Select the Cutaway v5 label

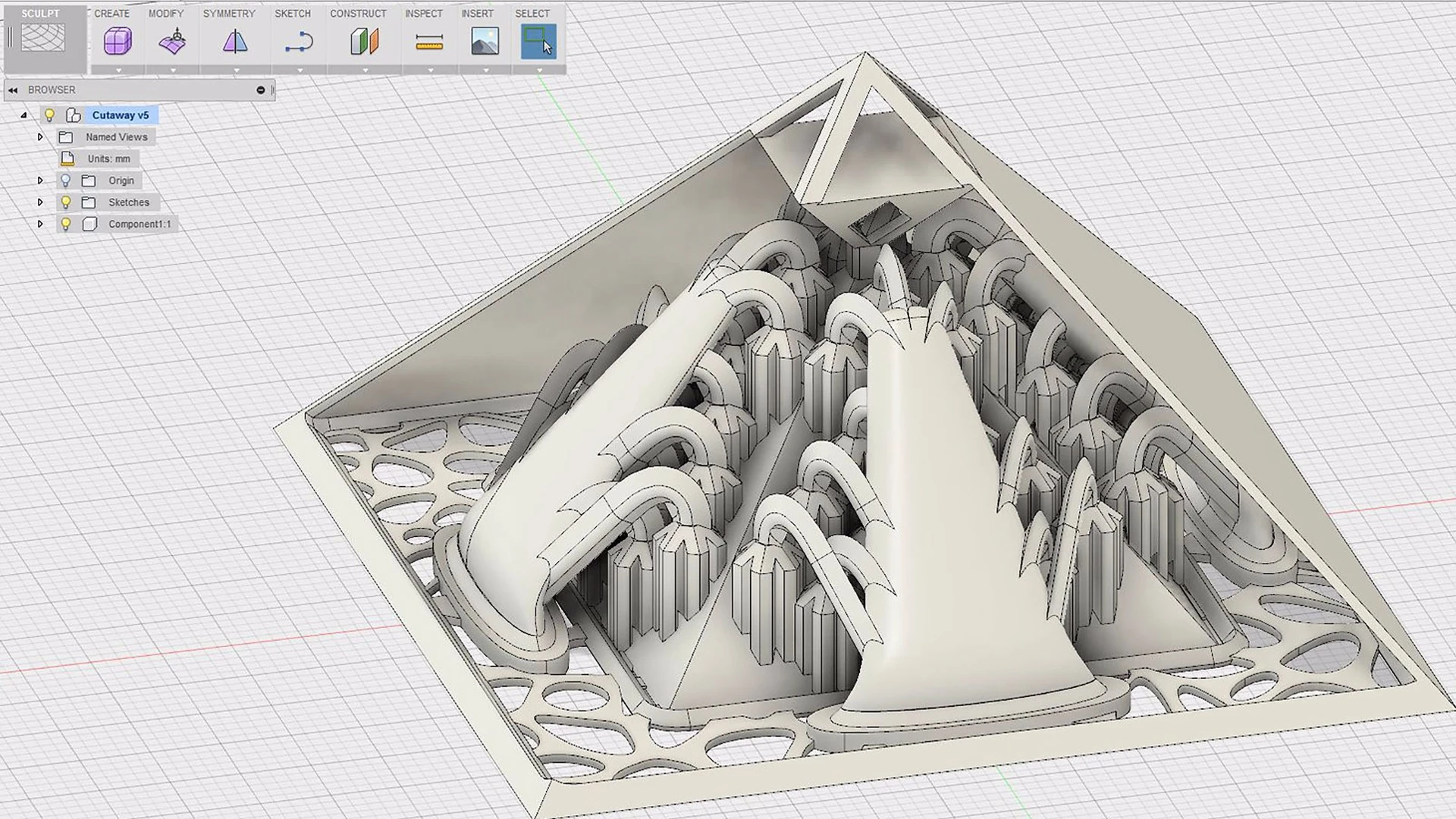point(121,115)
